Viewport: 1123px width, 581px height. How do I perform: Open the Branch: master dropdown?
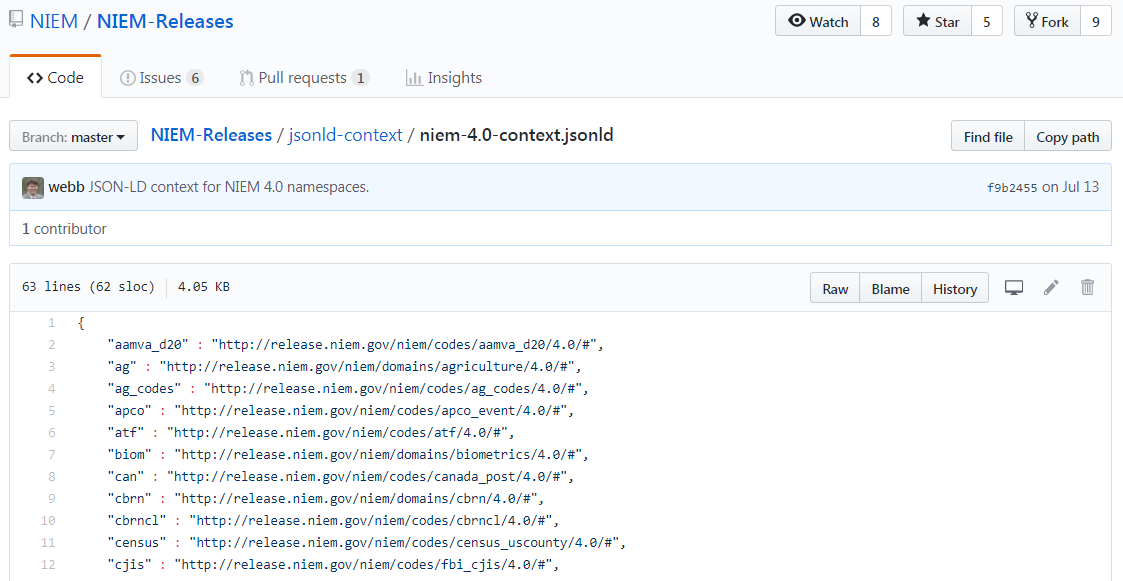click(x=74, y=137)
